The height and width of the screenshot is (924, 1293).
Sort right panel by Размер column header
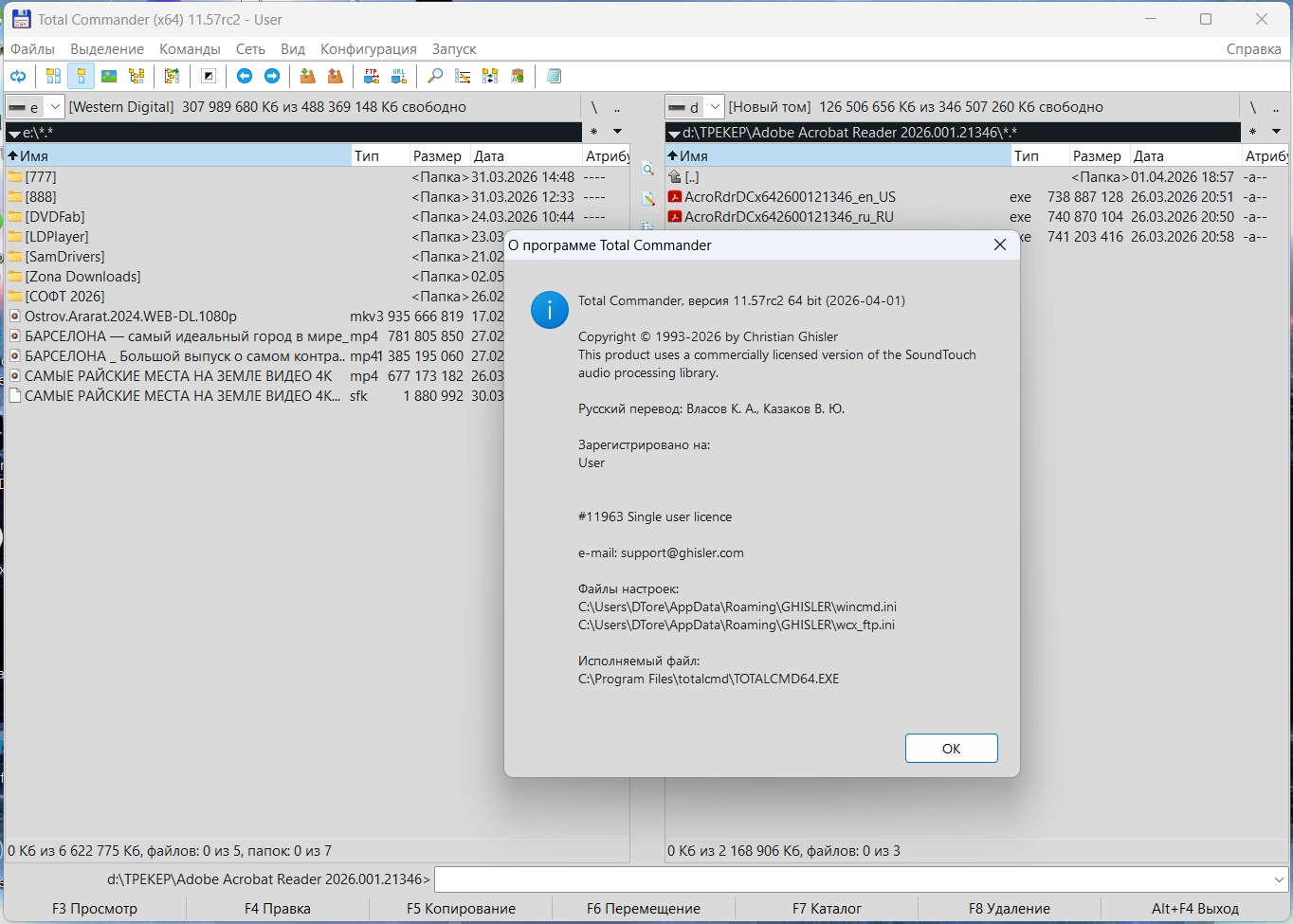(x=1098, y=156)
